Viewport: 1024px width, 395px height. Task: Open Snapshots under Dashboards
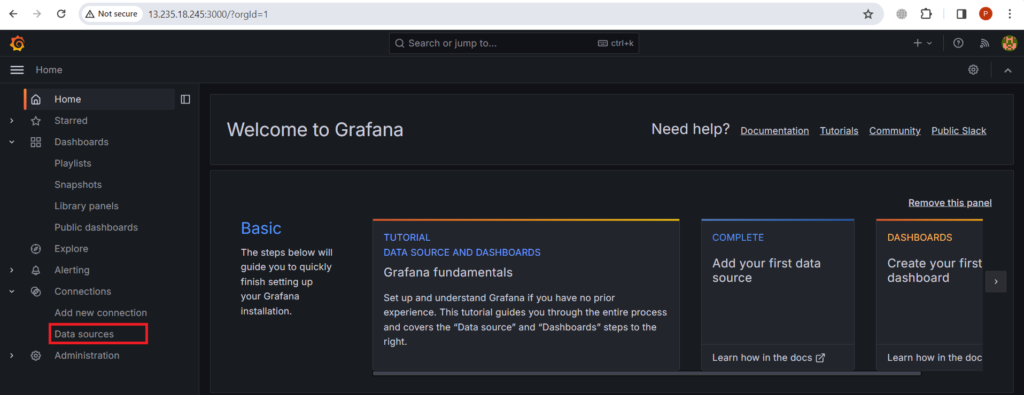(78, 185)
